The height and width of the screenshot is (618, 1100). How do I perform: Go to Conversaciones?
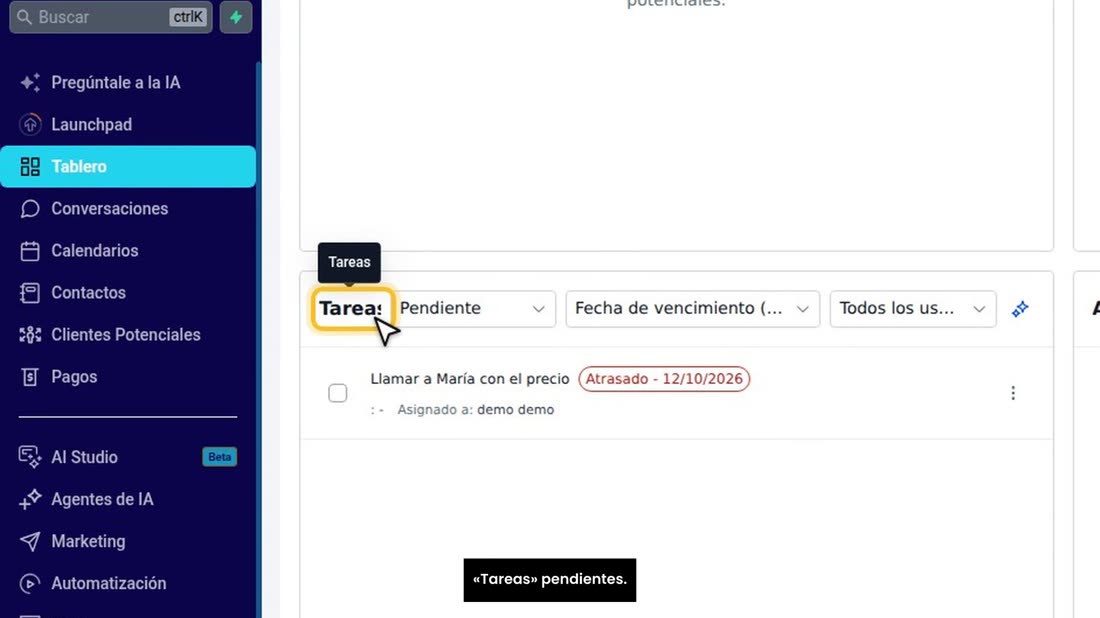click(x=128, y=209)
